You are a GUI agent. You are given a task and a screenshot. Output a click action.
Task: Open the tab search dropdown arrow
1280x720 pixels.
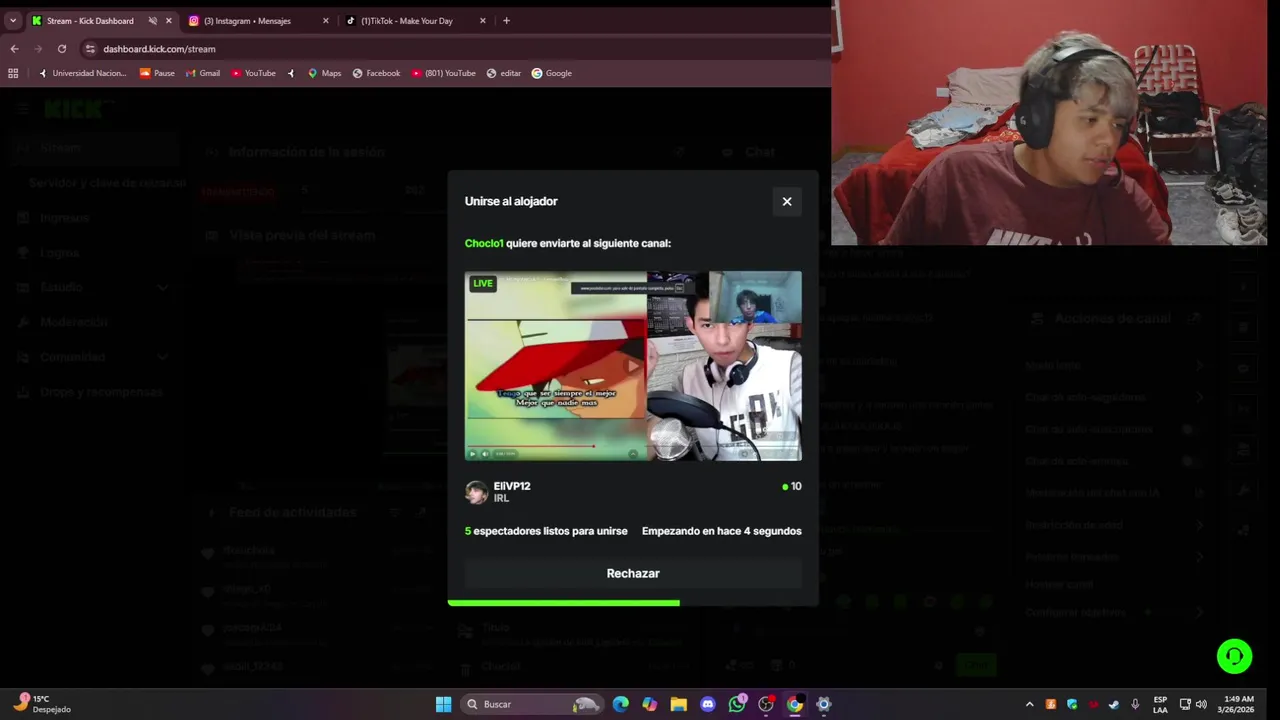pos(13,20)
